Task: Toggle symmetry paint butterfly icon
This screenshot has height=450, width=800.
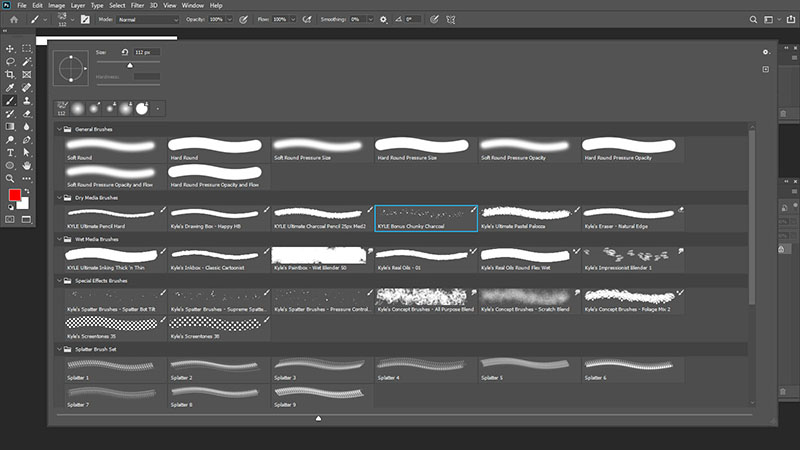Action: tap(451, 19)
